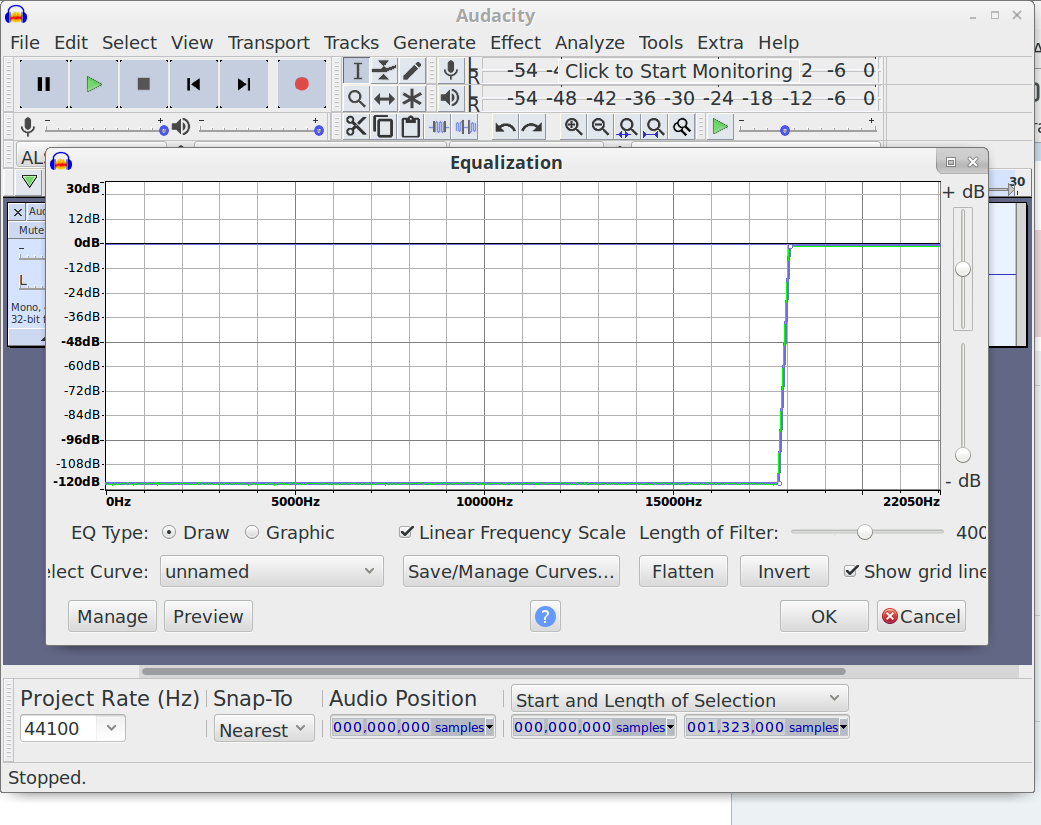Image resolution: width=1041 pixels, height=825 pixels.
Task: Open the Snap-To Nearest dropdown
Action: pos(264,730)
